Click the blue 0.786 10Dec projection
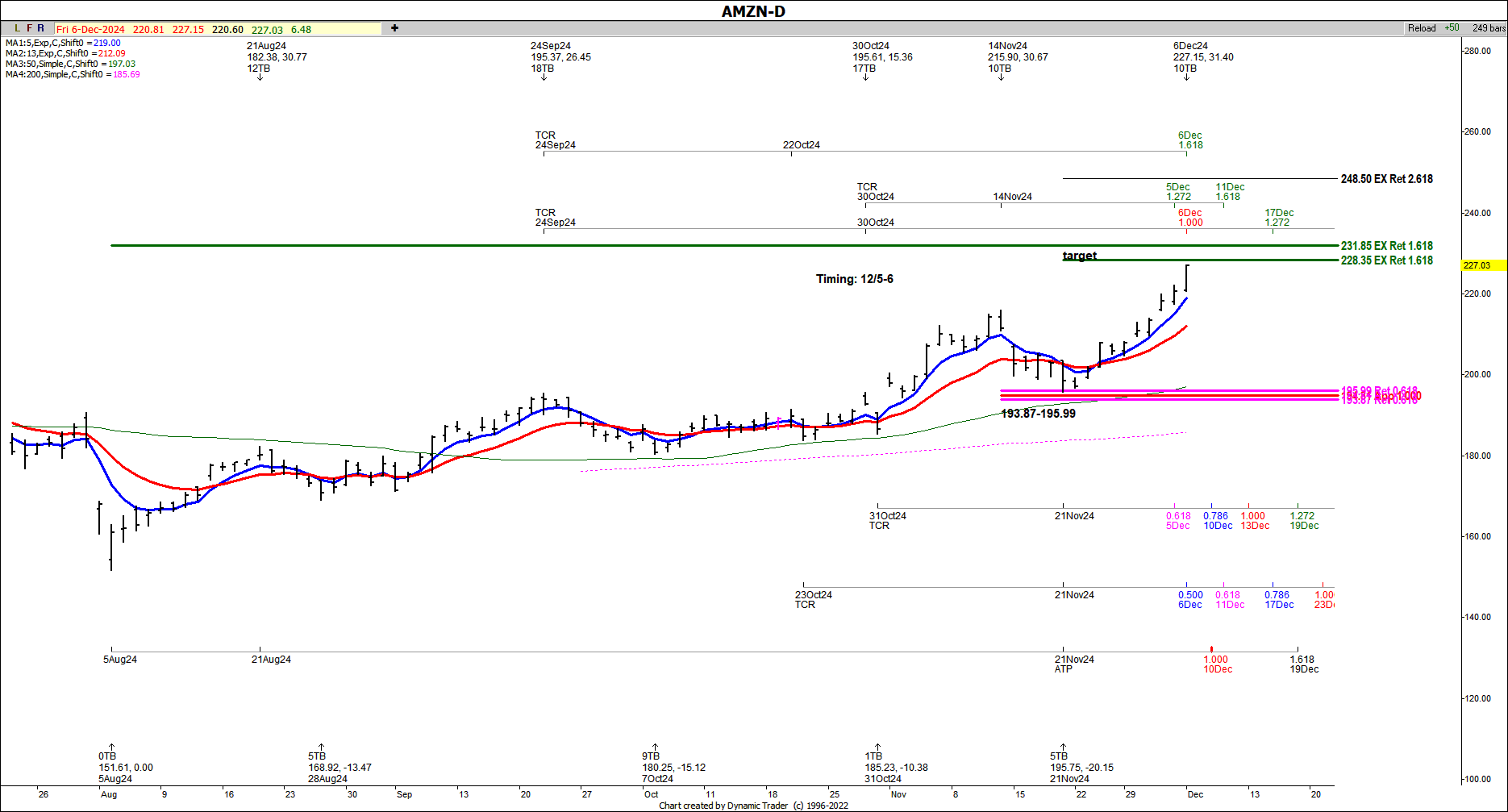The image size is (1508, 812). [1218, 521]
